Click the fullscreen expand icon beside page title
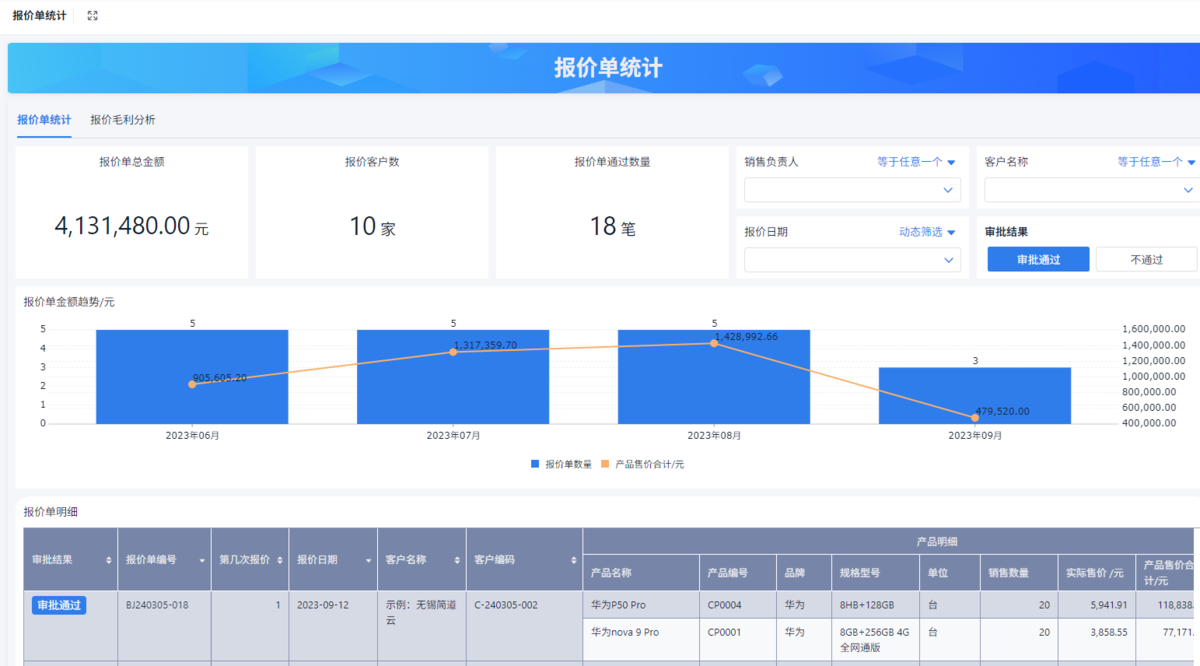The height and width of the screenshot is (666, 1200). pos(93,16)
